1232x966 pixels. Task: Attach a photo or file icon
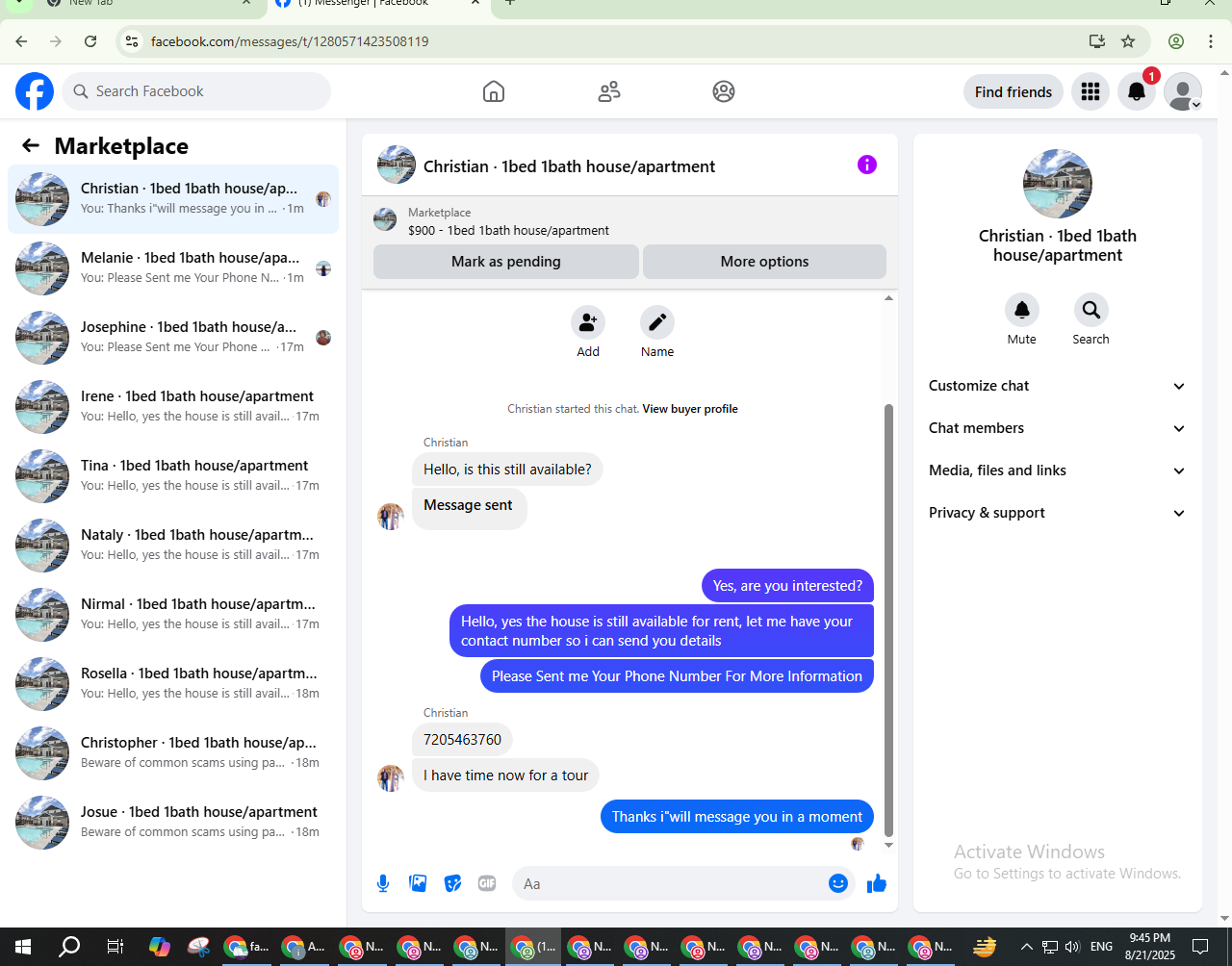418,883
